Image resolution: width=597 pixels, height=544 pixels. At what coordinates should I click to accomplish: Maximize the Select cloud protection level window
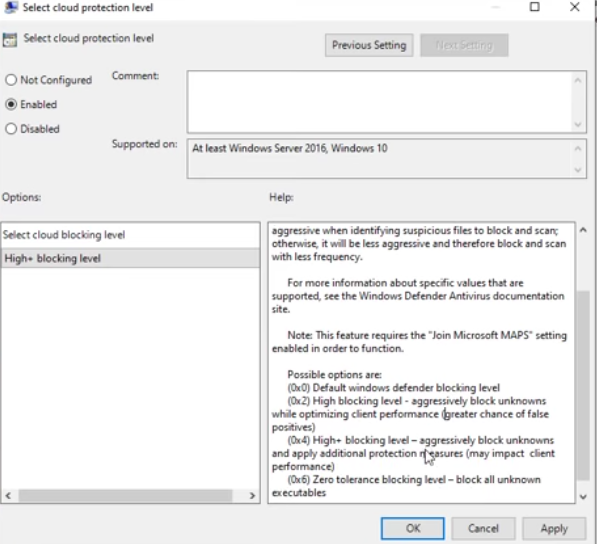[535, 7]
